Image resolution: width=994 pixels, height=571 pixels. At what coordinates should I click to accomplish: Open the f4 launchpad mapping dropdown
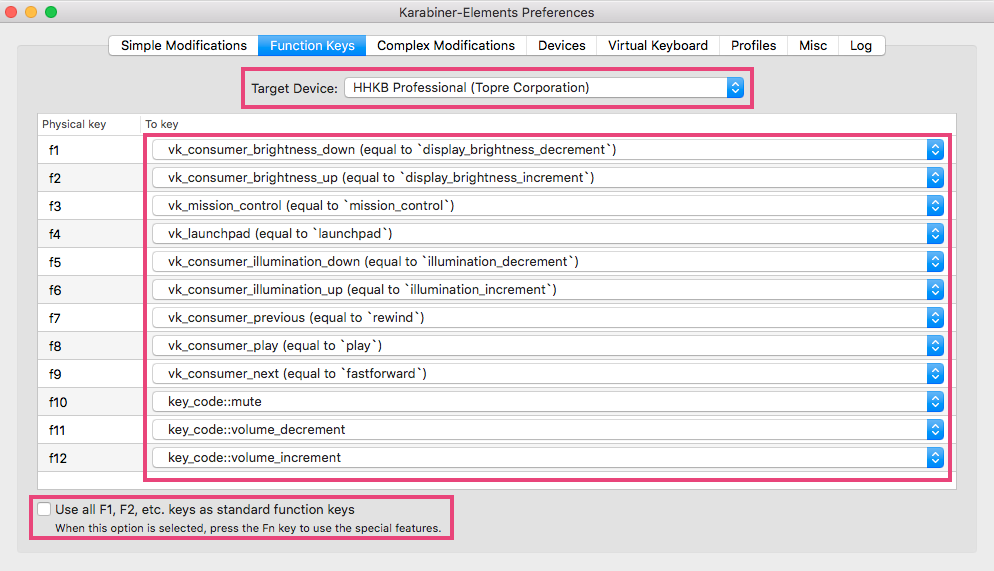click(548, 233)
